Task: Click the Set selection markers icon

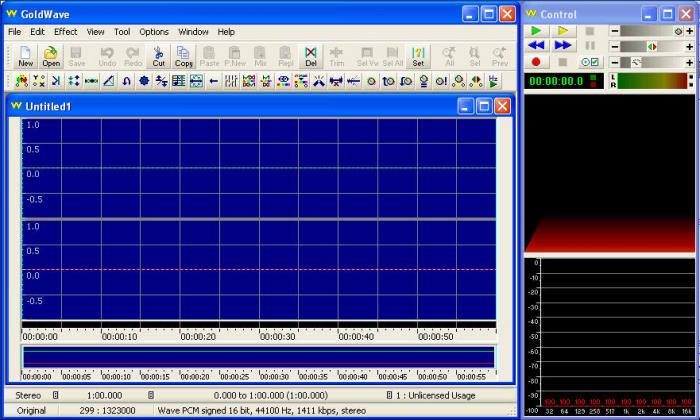Action: [x=418, y=56]
